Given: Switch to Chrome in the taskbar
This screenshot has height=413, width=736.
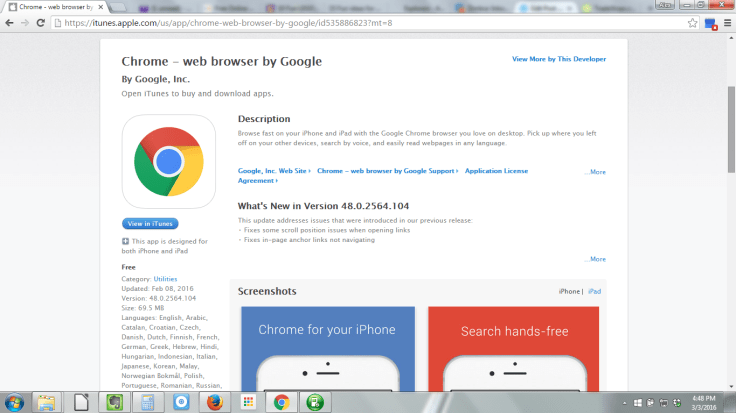Looking at the screenshot, I should [282, 403].
